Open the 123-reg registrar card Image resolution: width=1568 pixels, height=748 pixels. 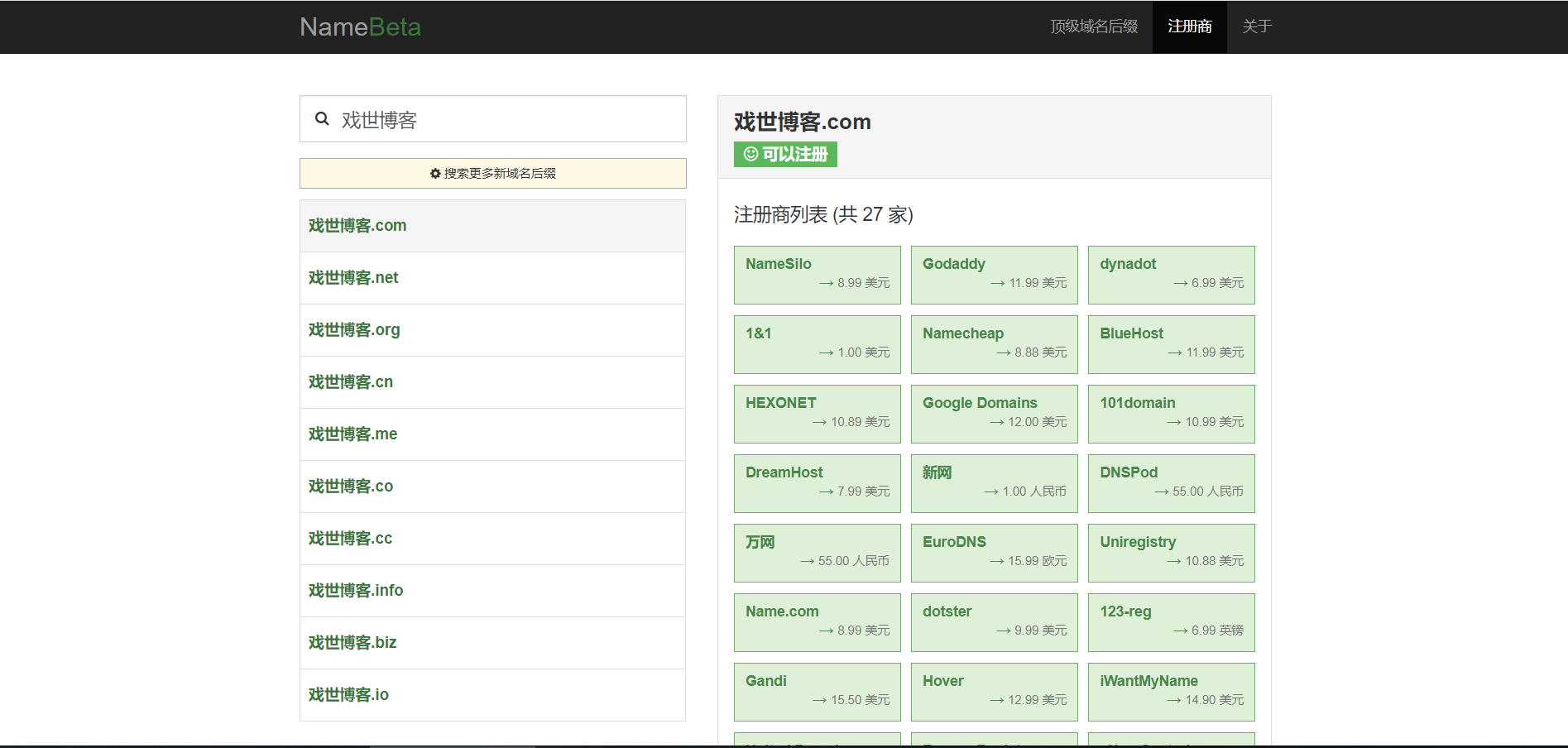click(1172, 622)
